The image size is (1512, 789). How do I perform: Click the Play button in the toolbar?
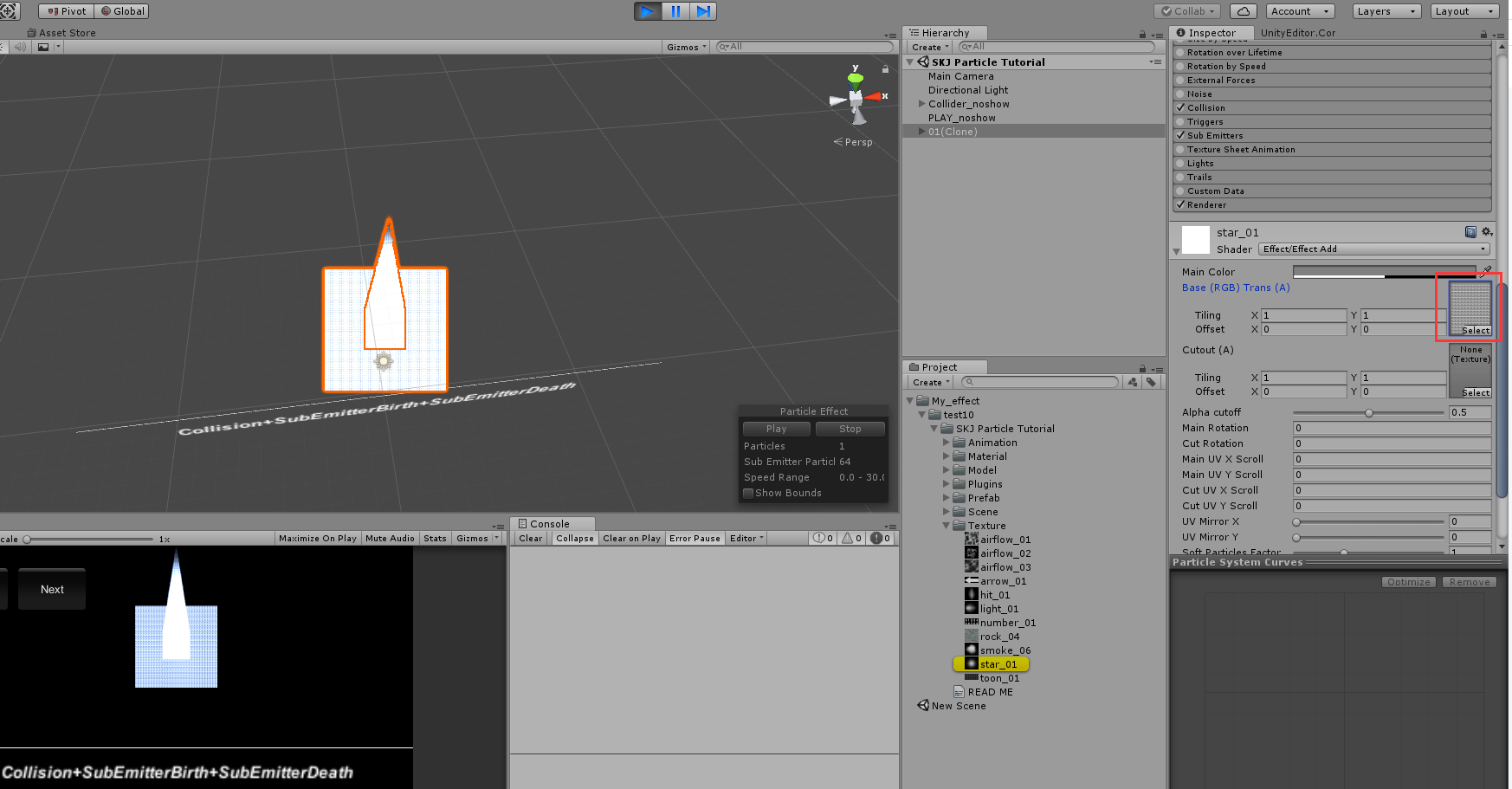(647, 11)
